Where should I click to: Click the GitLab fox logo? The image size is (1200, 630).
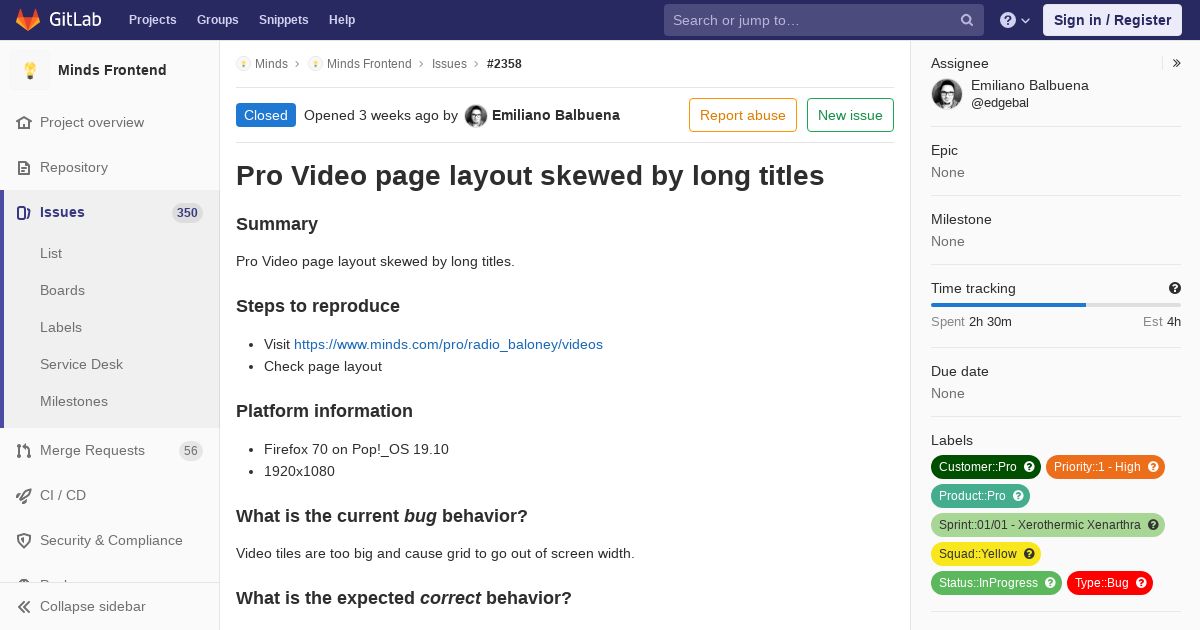coord(28,20)
